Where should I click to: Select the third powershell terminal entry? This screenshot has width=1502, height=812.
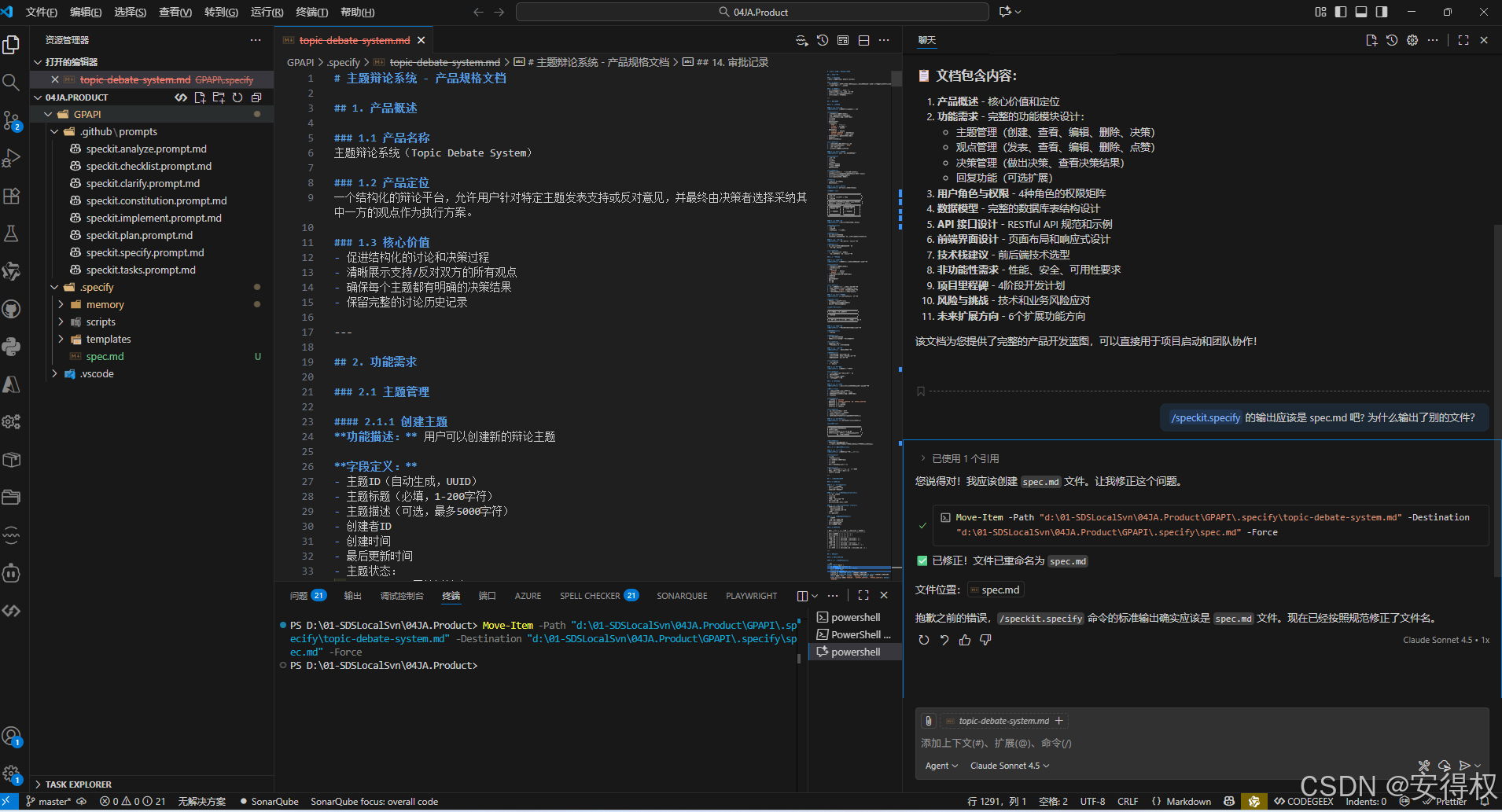(x=856, y=652)
